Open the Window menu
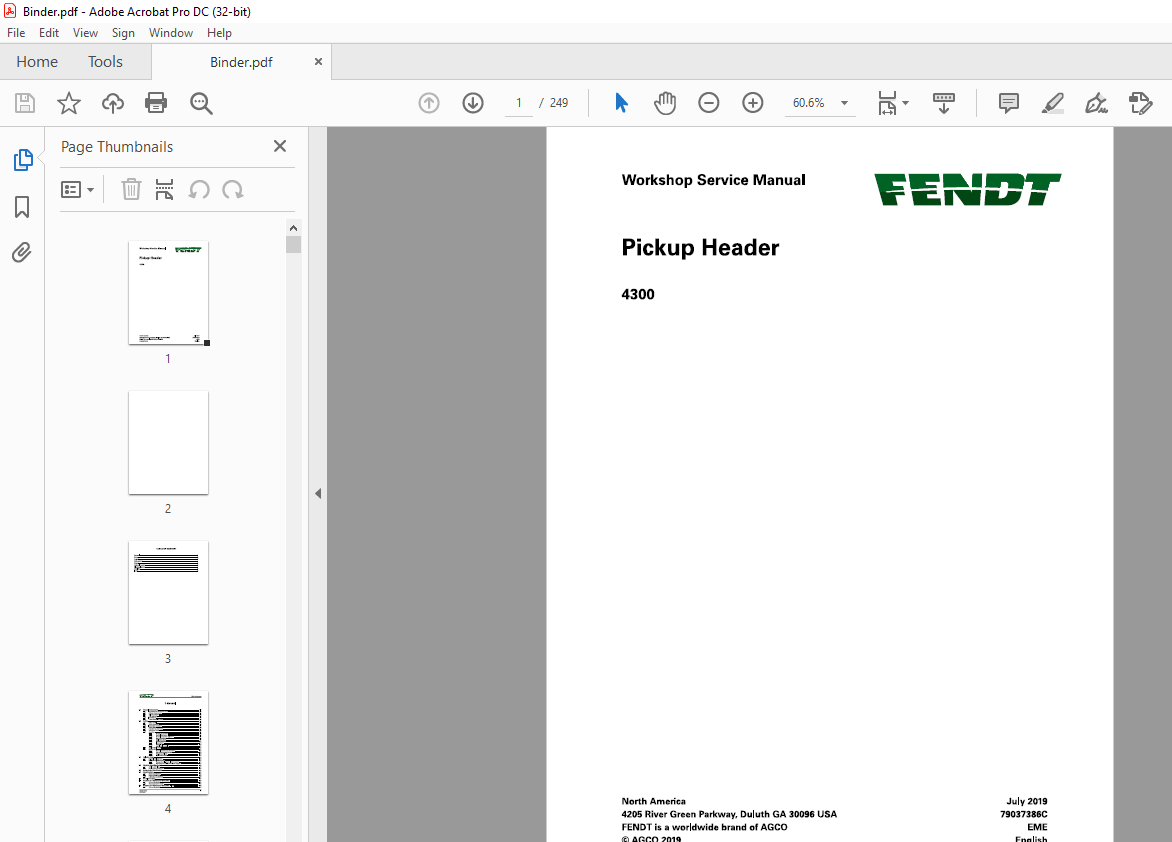Viewport: 1172px width, 842px height. (x=170, y=33)
